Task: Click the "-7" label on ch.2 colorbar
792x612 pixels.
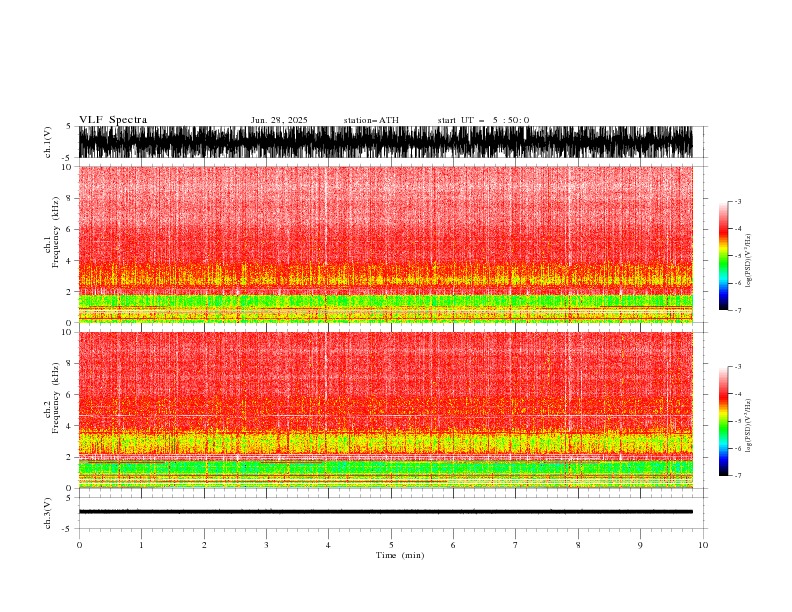Action: [737, 476]
